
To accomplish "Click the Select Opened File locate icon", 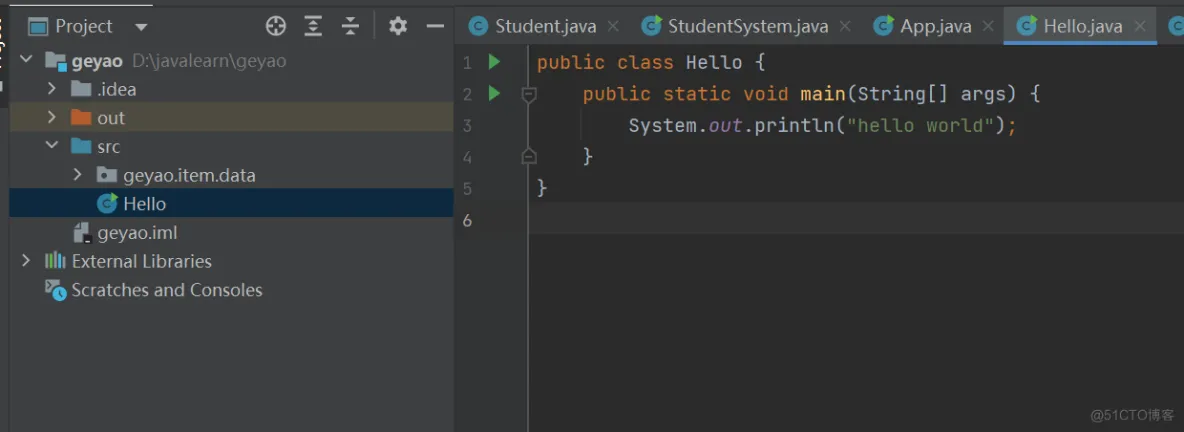I will point(276,26).
